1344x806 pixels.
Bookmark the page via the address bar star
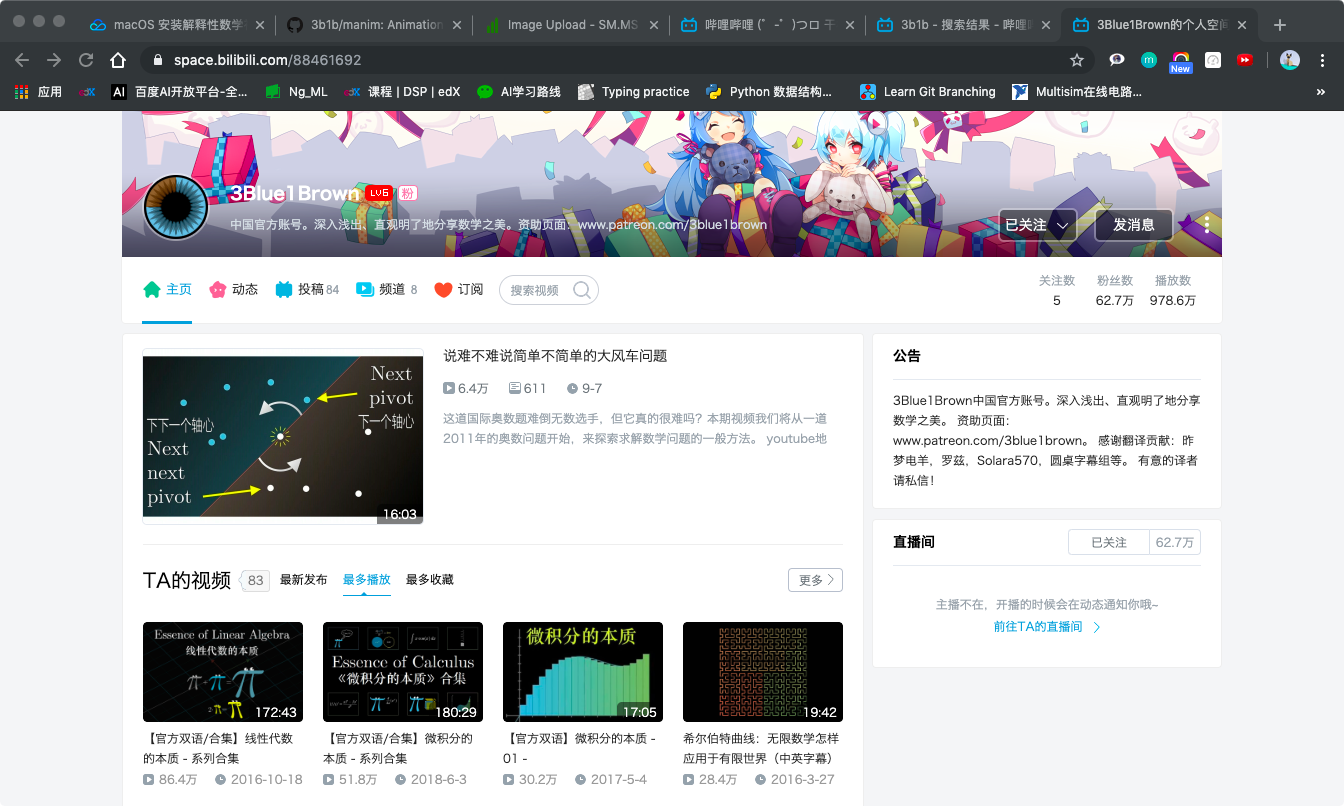tap(1077, 61)
